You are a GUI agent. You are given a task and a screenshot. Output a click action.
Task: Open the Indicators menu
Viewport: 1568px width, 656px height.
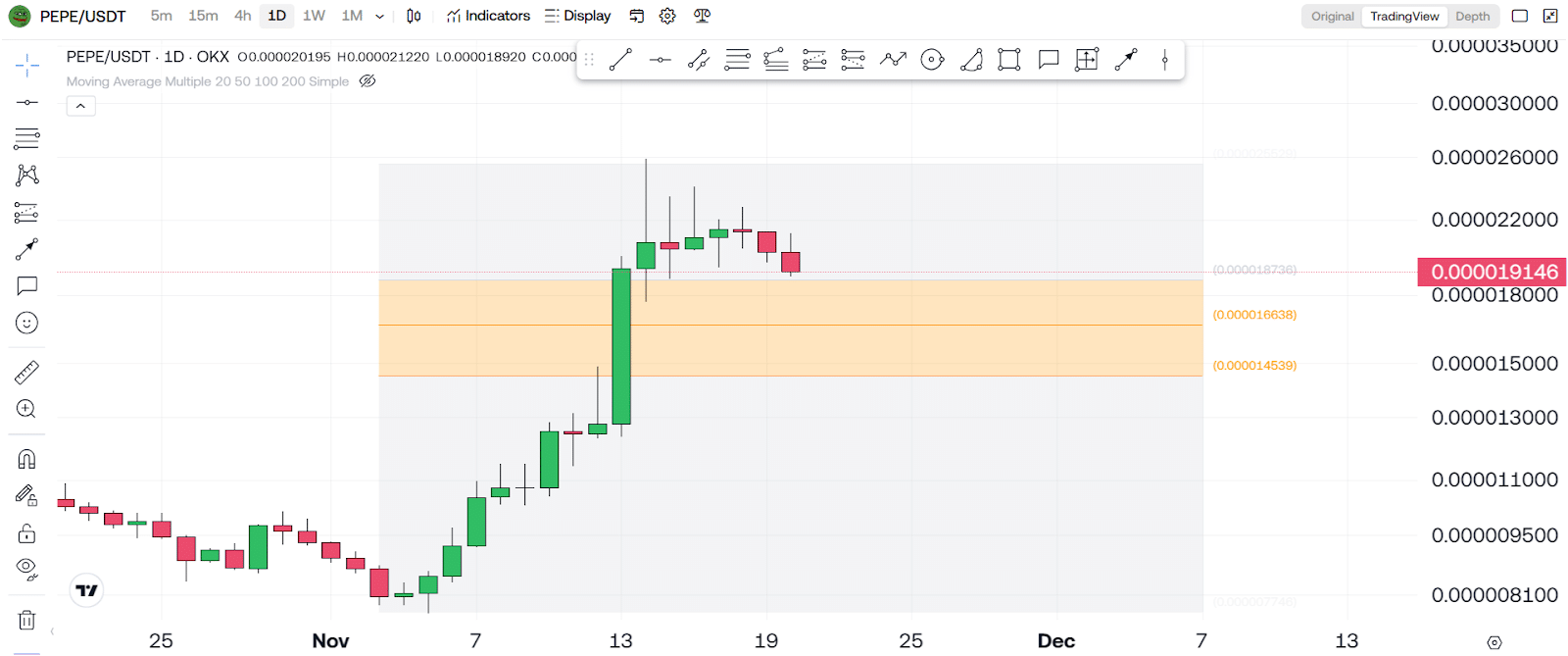click(488, 16)
